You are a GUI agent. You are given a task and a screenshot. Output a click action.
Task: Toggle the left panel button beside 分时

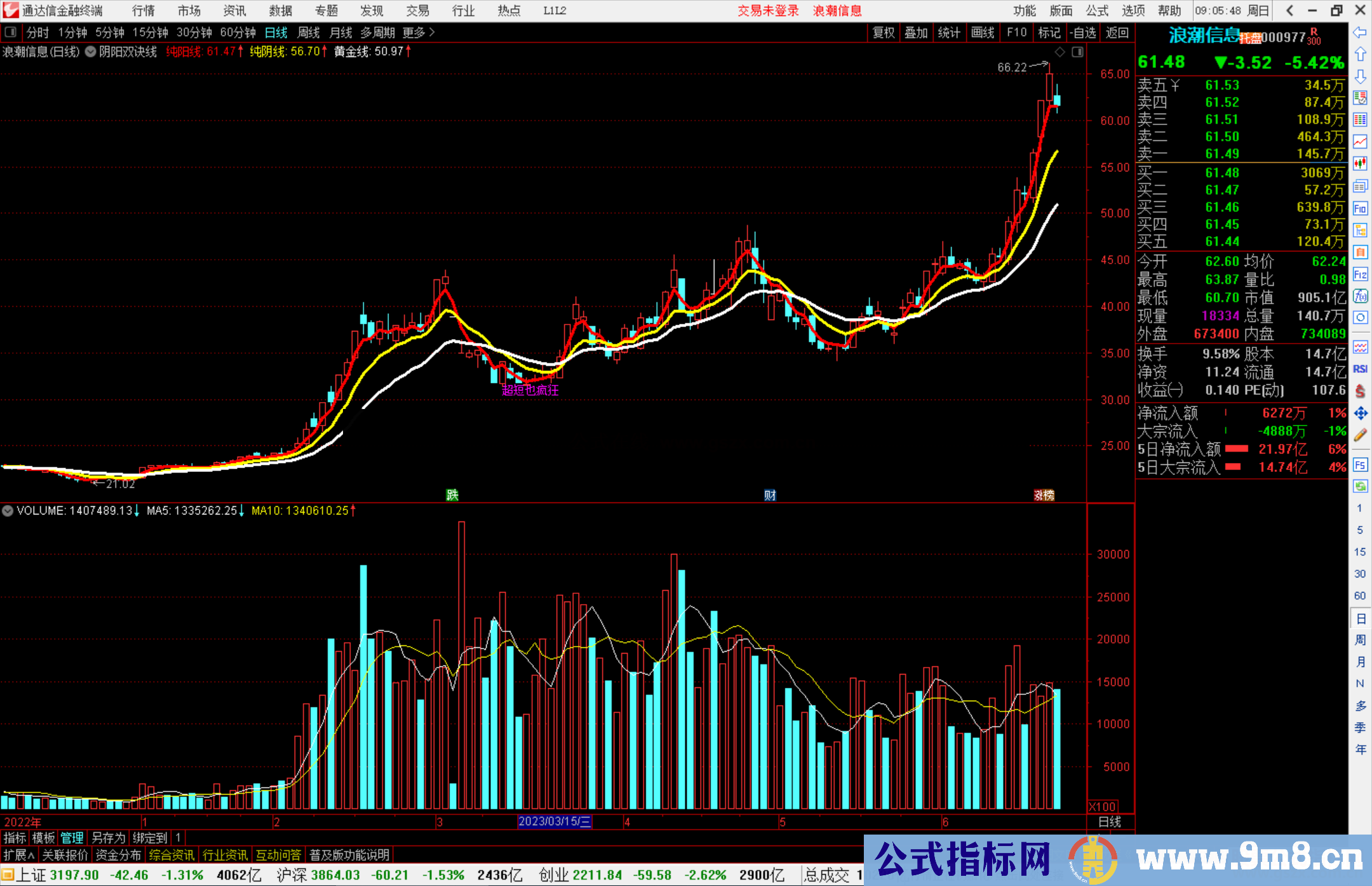pyautogui.click(x=10, y=32)
